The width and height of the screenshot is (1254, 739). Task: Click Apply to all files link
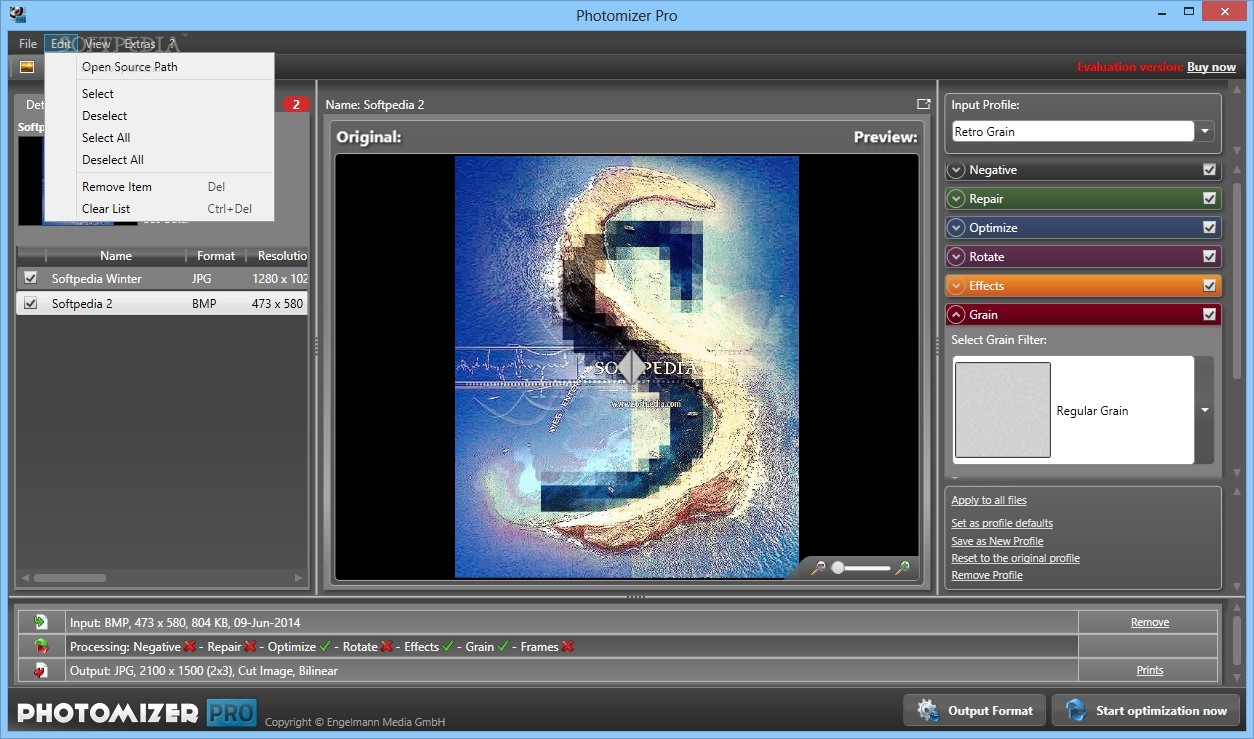[x=989, y=500]
